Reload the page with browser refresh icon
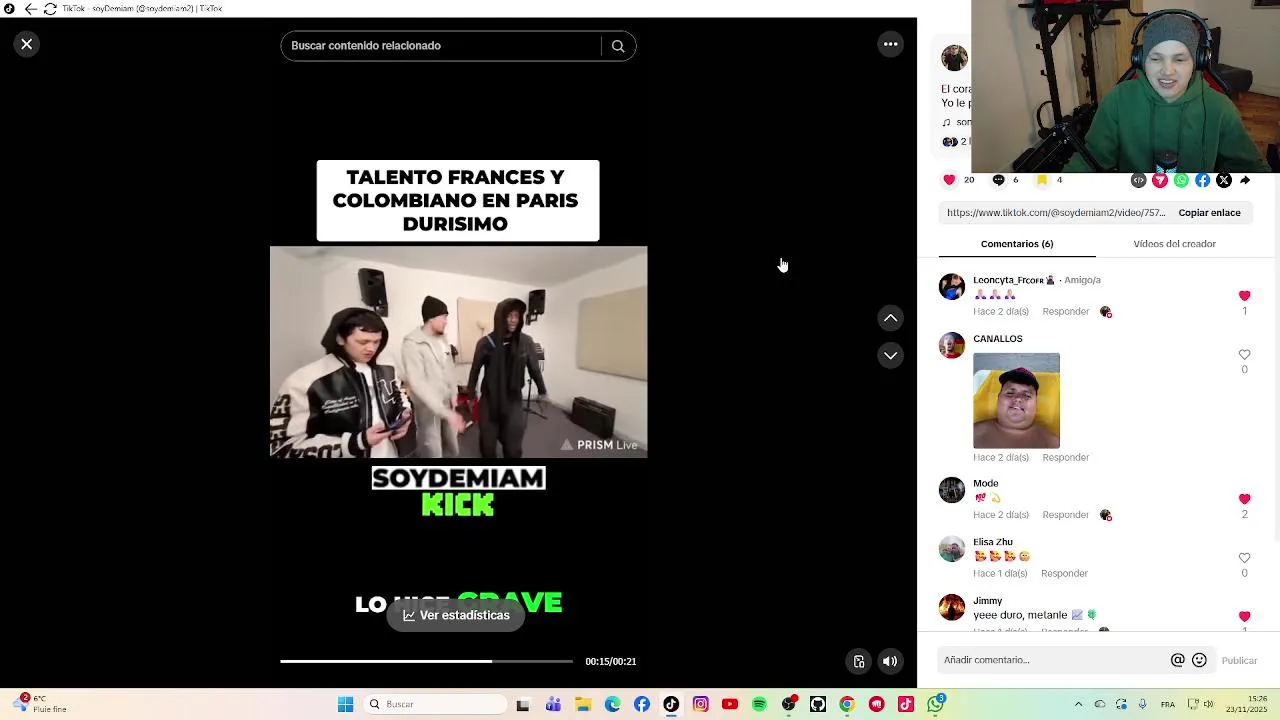Screen dimensions: 1280x720 [x=49, y=8]
